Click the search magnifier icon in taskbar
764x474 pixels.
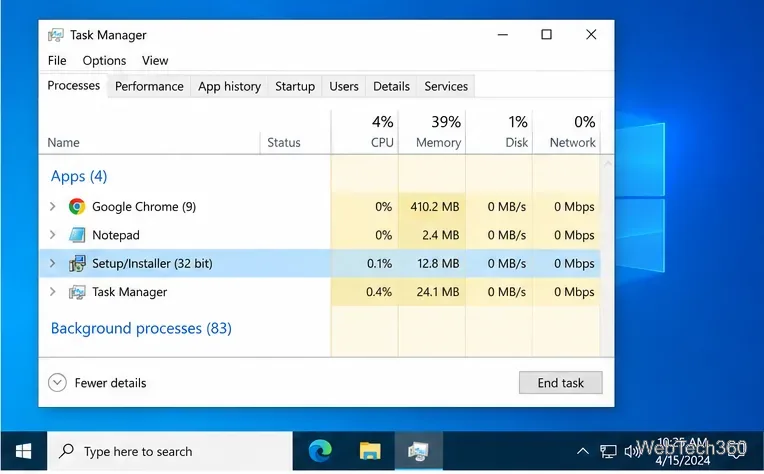66,451
